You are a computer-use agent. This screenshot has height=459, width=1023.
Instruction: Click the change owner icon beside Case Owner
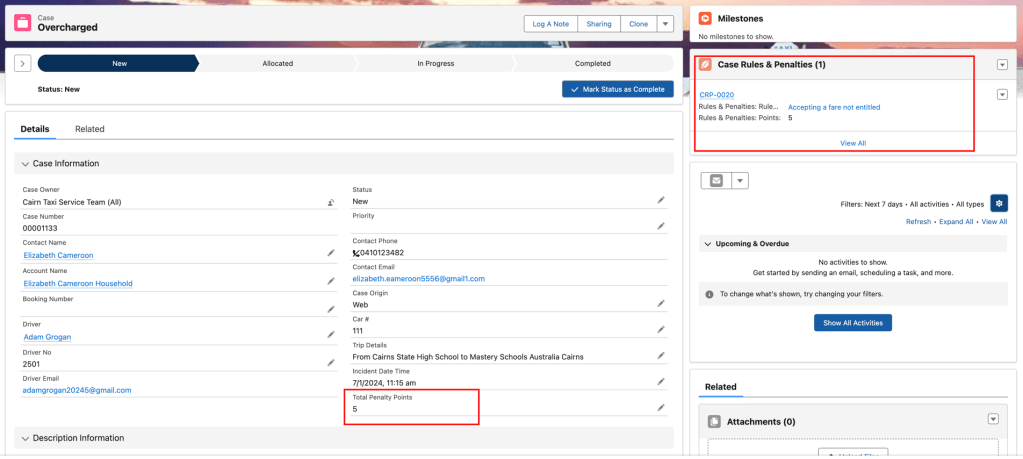tap(331, 202)
